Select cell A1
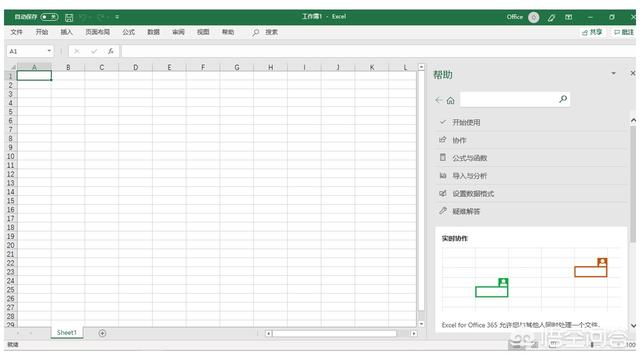 pos(34,76)
